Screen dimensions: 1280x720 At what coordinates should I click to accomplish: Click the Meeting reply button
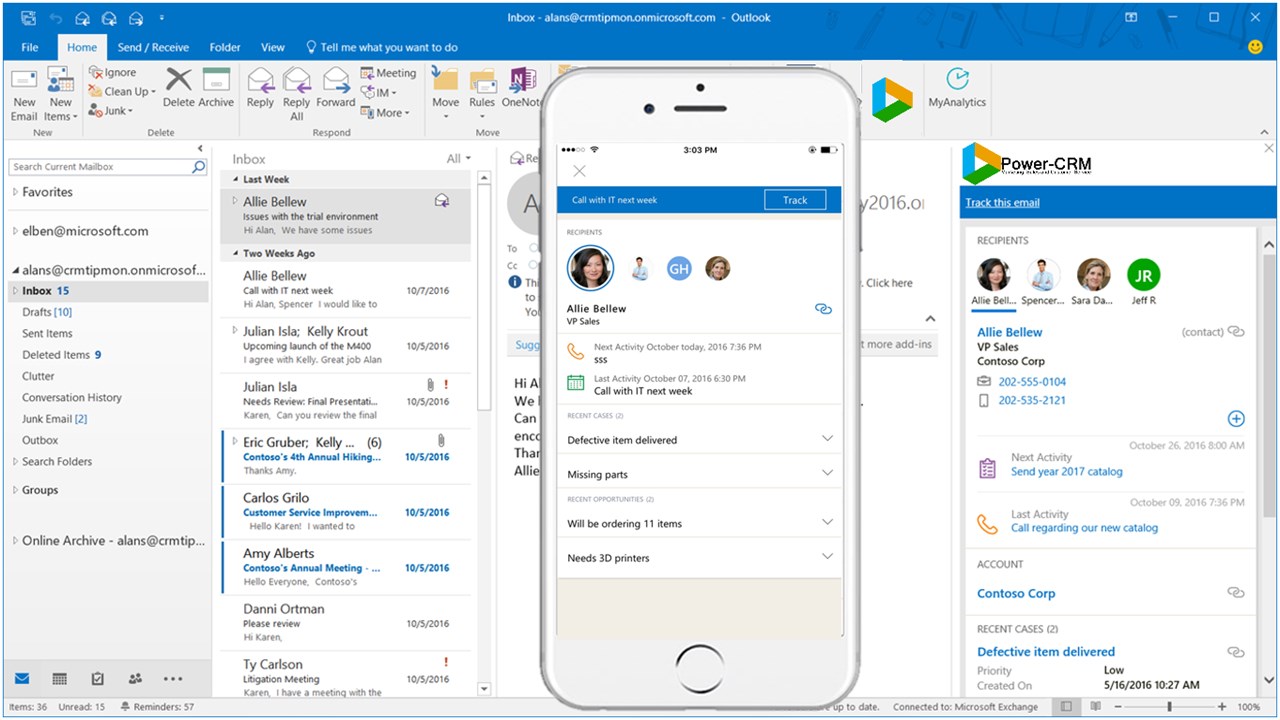click(388, 73)
